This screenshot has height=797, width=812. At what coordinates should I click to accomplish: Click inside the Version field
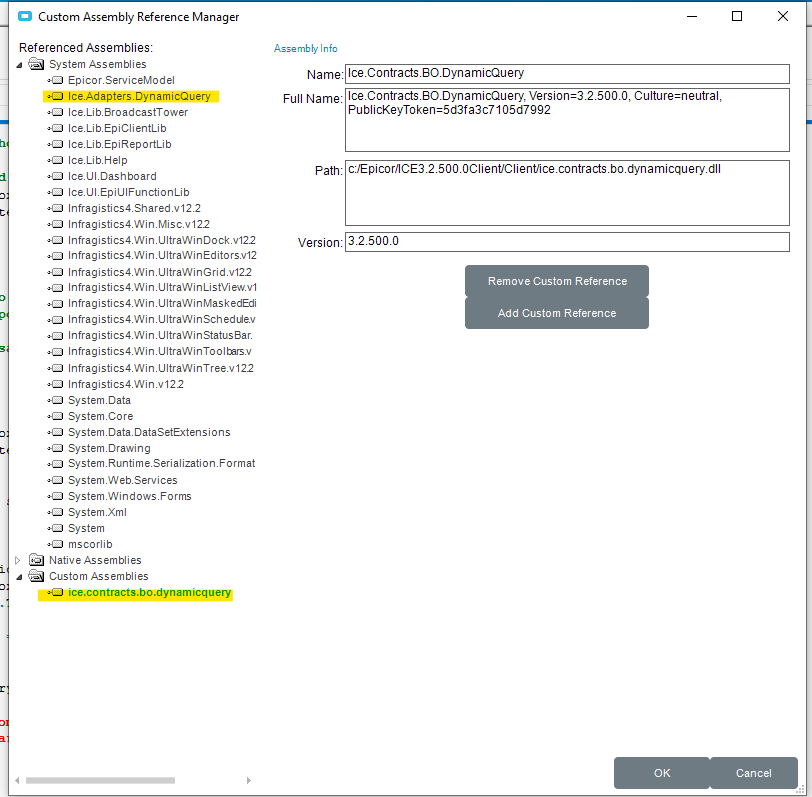click(567, 242)
